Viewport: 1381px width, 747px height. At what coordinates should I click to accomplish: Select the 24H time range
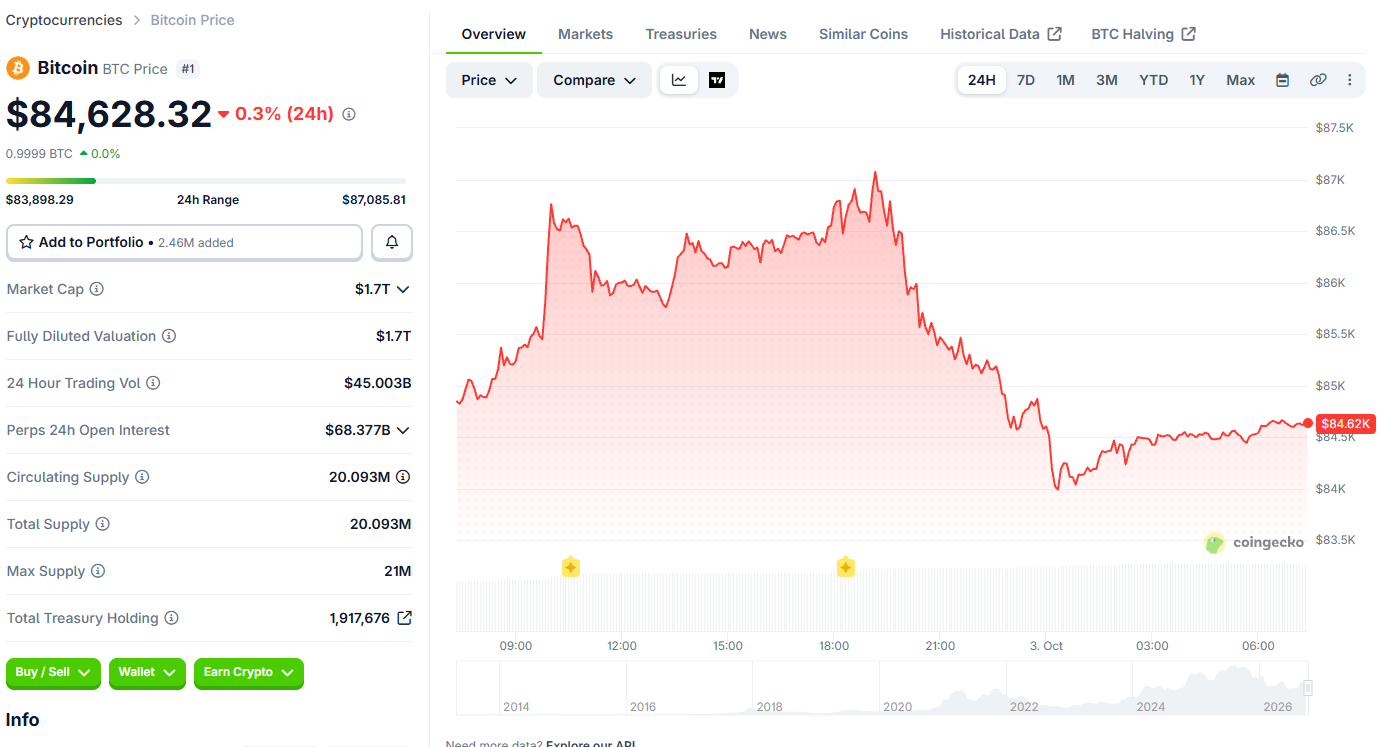(x=981, y=80)
